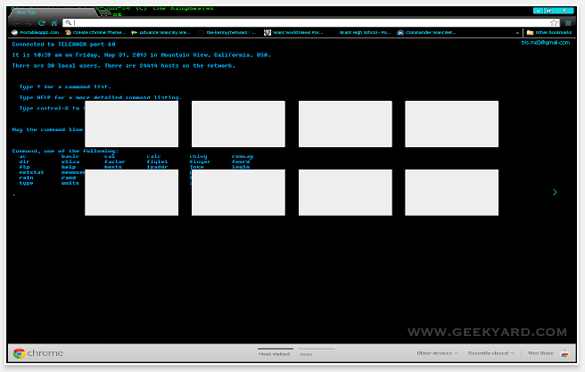The width and height of the screenshot is (585, 372).
Task: Open the Chrome menu icon
Action: [x=568, y=23]
